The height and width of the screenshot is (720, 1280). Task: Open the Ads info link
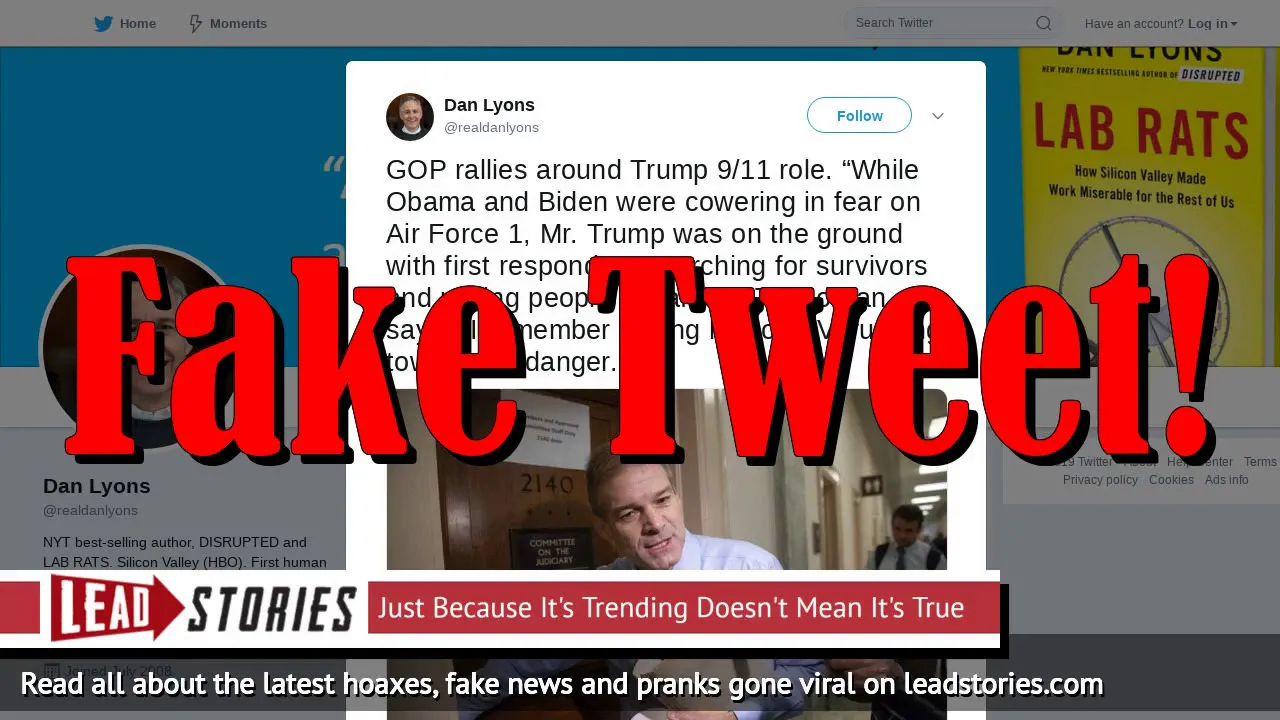coord(1226,480)
